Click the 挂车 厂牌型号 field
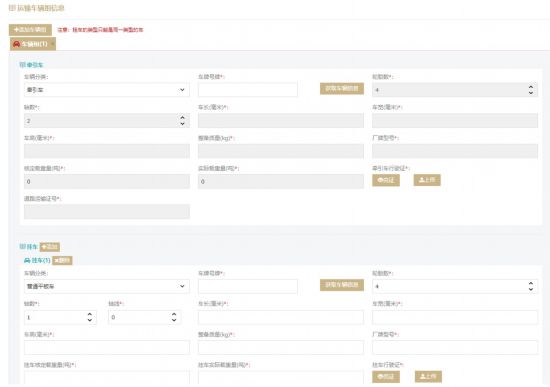The width and height of the screenshot is (550, 387). coord(455,347)
